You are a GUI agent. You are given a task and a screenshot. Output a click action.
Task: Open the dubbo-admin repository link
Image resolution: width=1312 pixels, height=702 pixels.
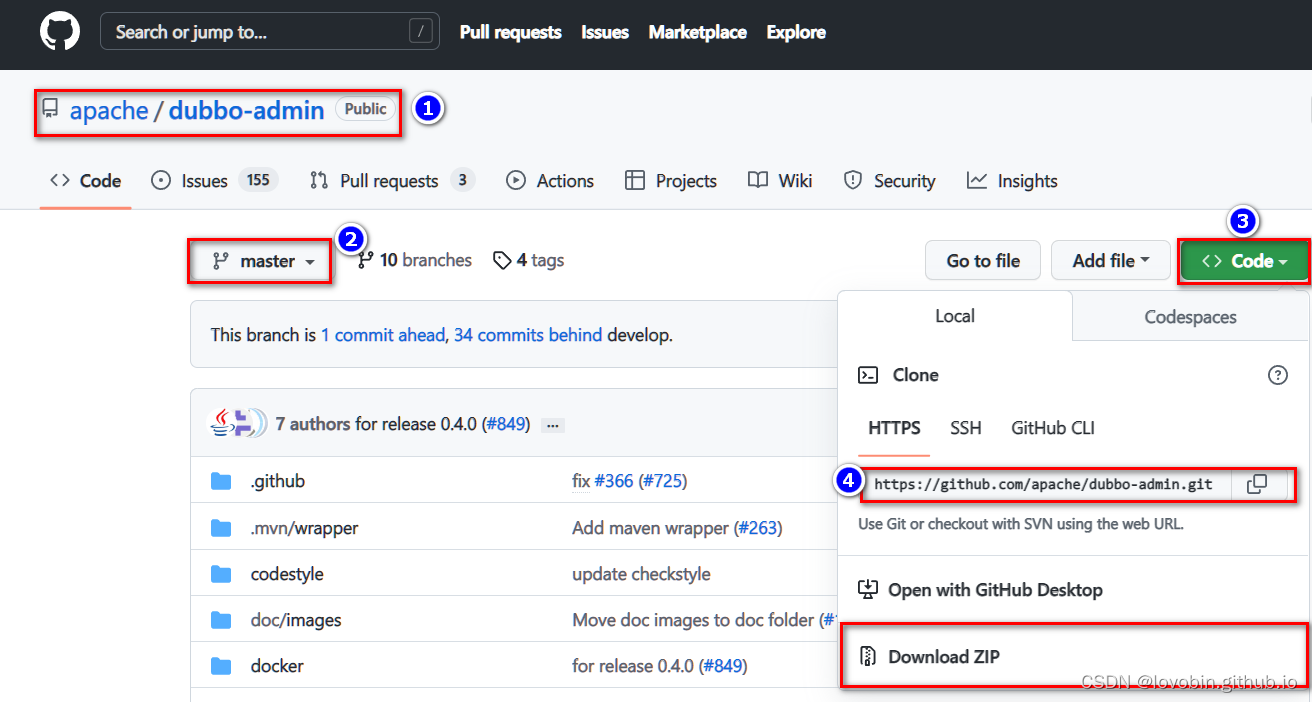pos(246,110)
